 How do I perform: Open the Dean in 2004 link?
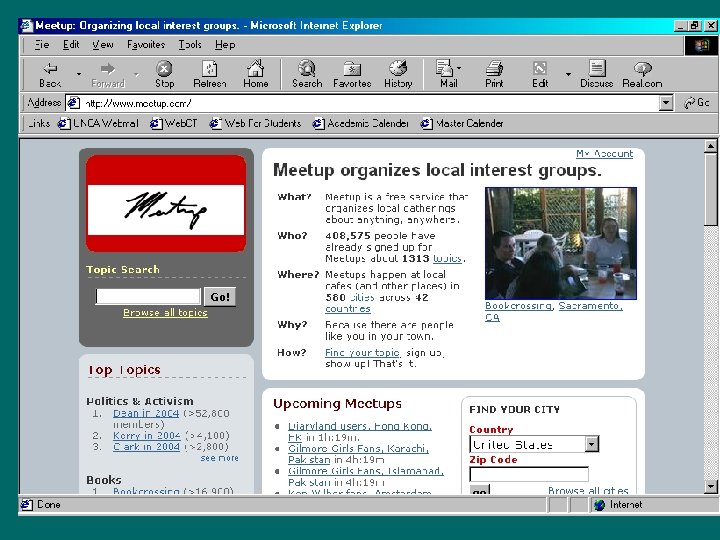(146, 413)
